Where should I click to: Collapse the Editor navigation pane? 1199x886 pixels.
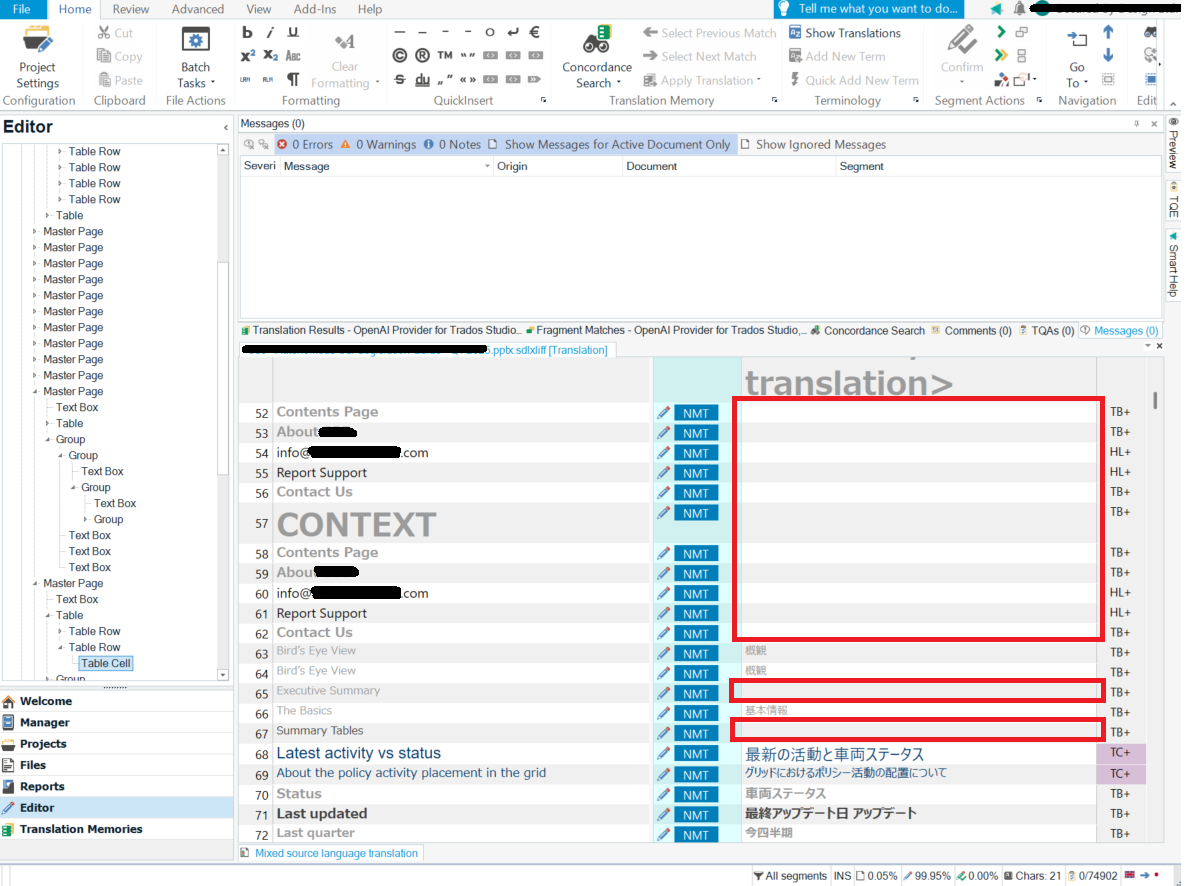click(x=226, y=128)
